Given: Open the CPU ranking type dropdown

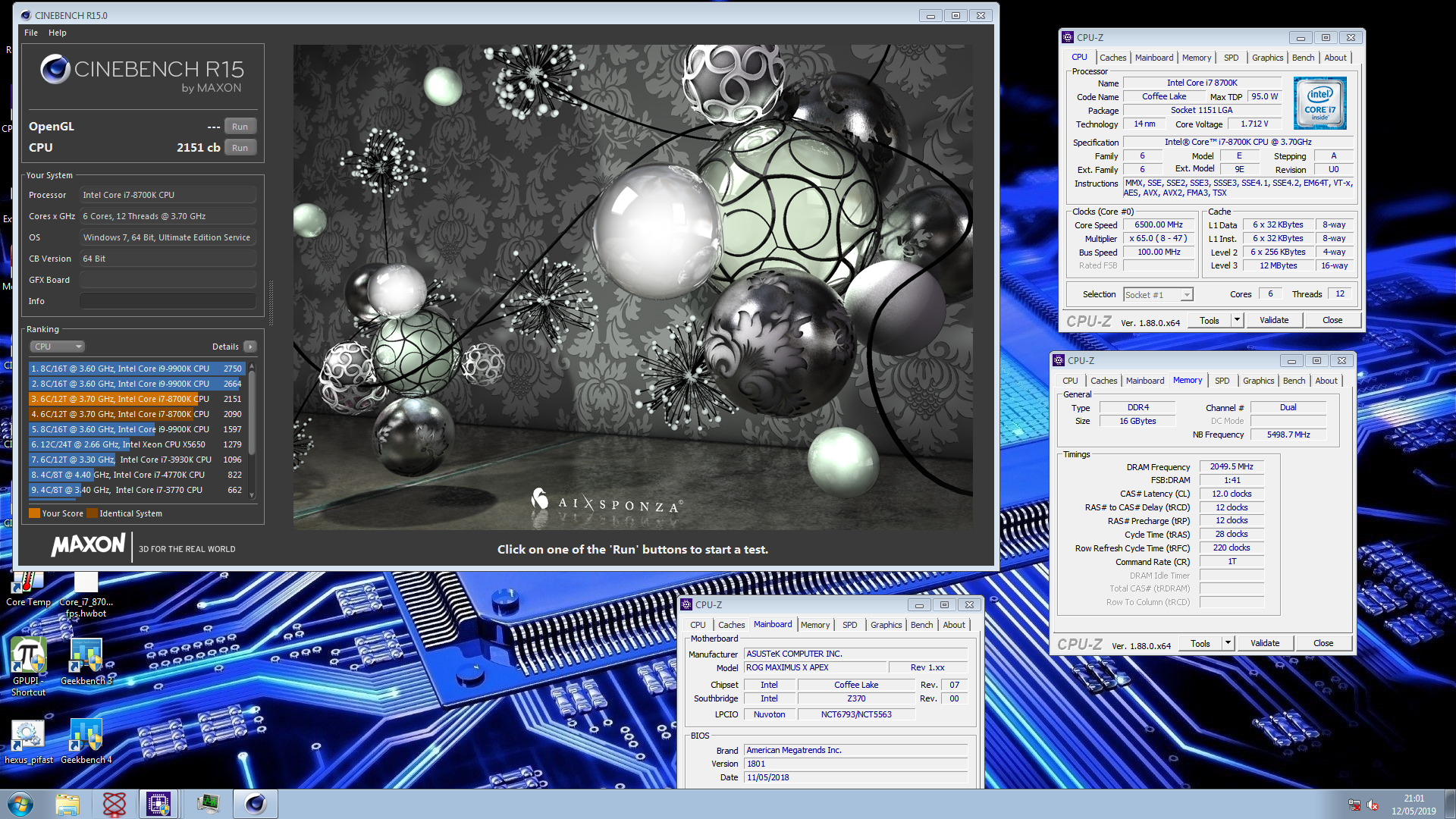Looking at the screenshot, I should coord(58,347).
